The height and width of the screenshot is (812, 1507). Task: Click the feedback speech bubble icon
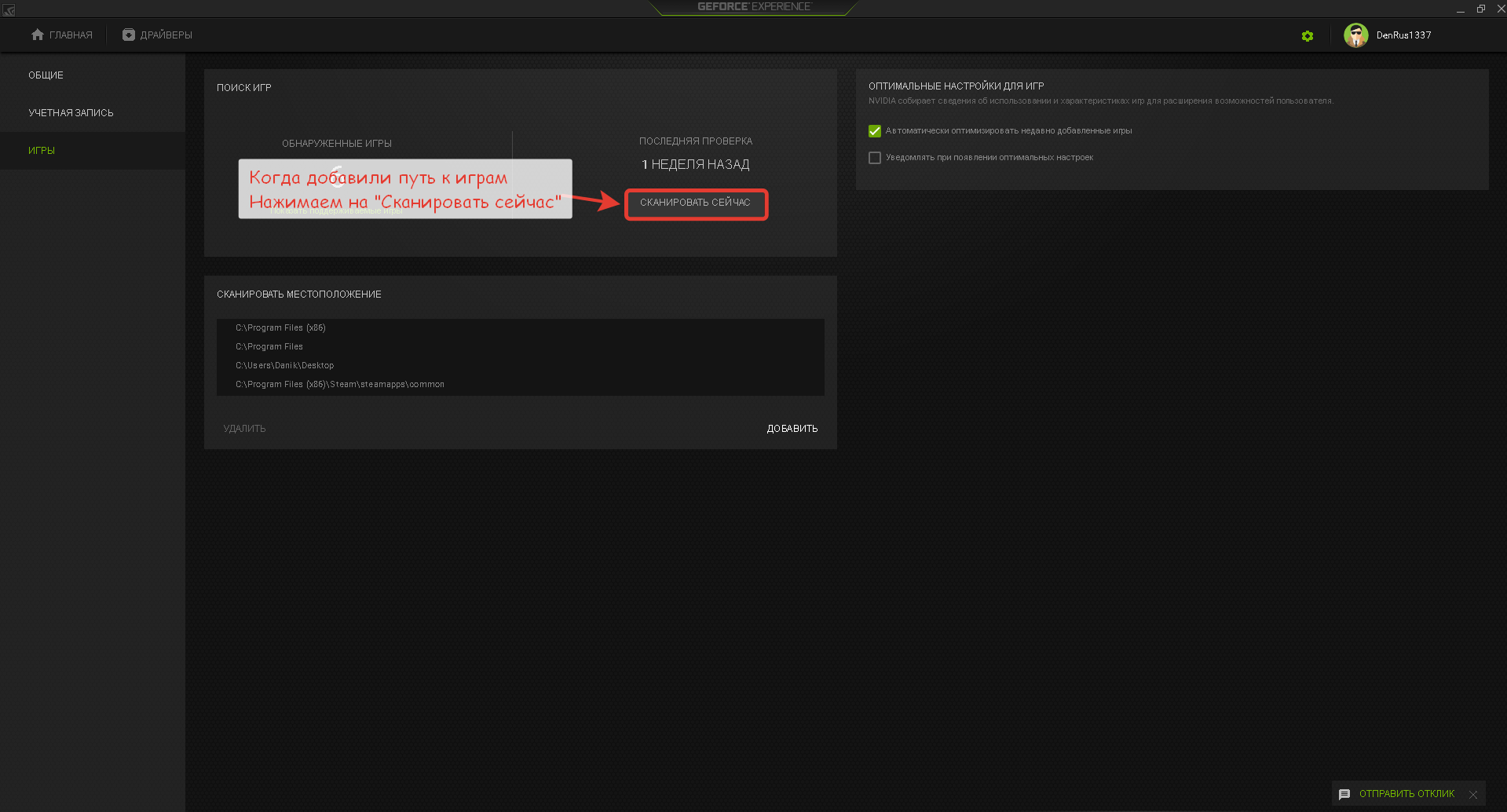pos(1344,794)
